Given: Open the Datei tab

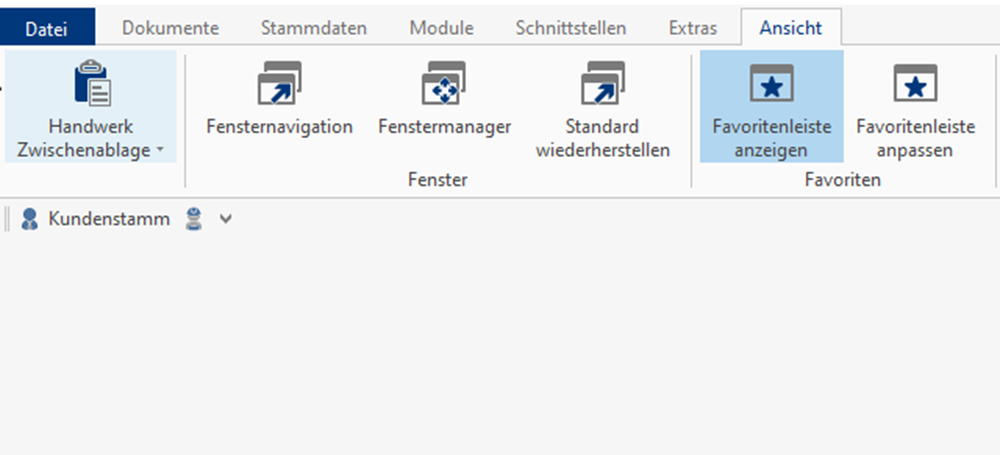Looking at the screenshot, I should pos(47,27).
